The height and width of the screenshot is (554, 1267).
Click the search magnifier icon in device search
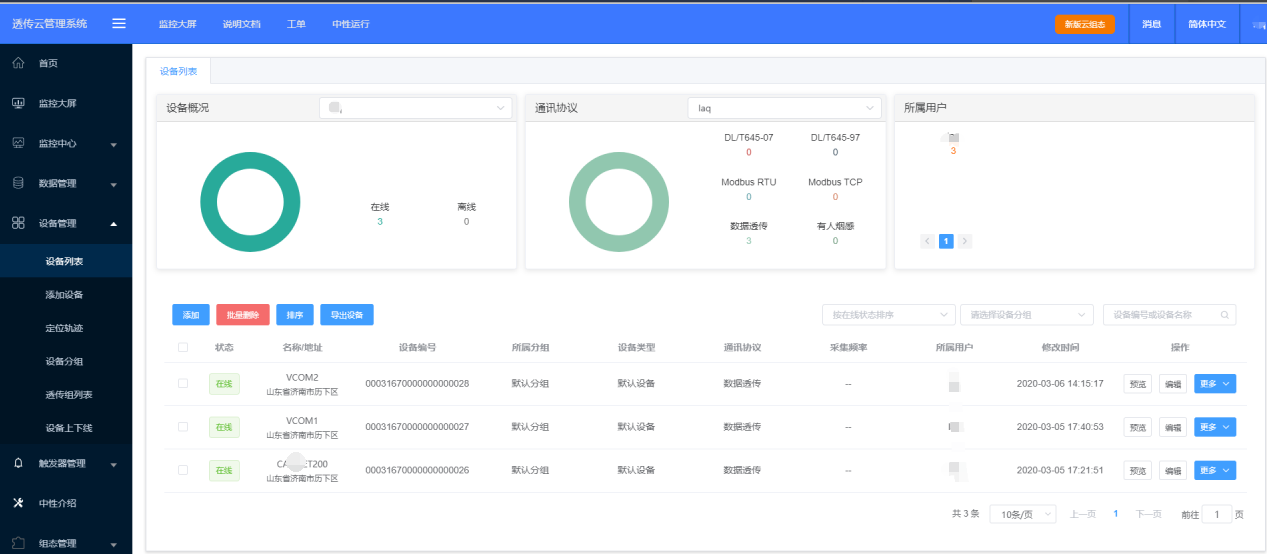pos(1224,315)
